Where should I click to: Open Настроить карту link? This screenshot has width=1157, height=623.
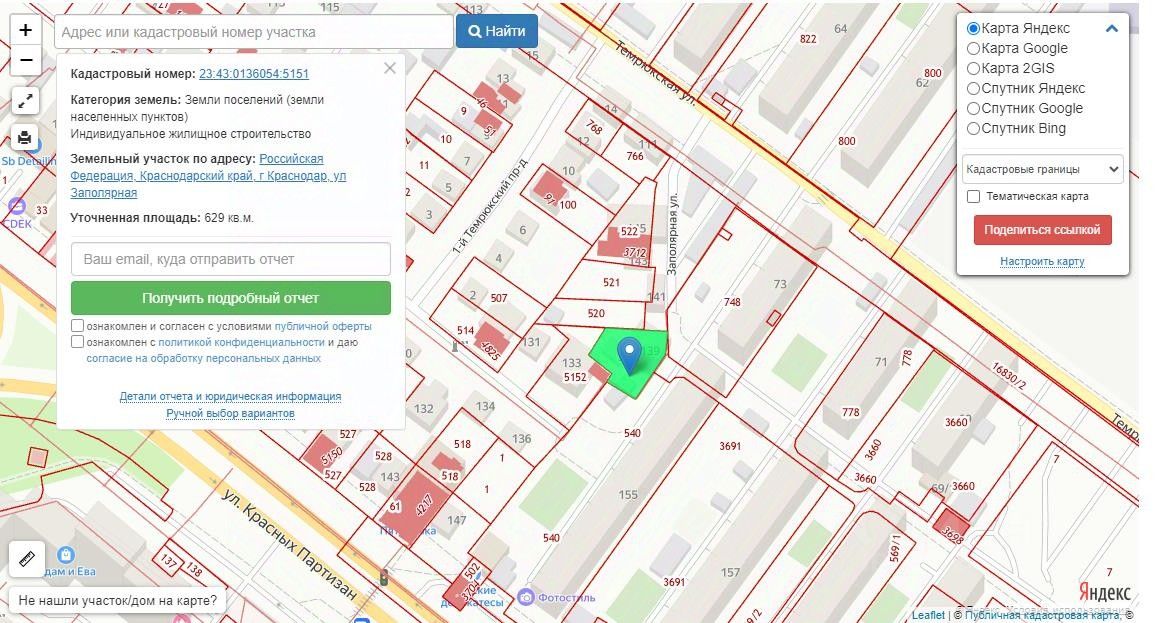[1042, 261]
